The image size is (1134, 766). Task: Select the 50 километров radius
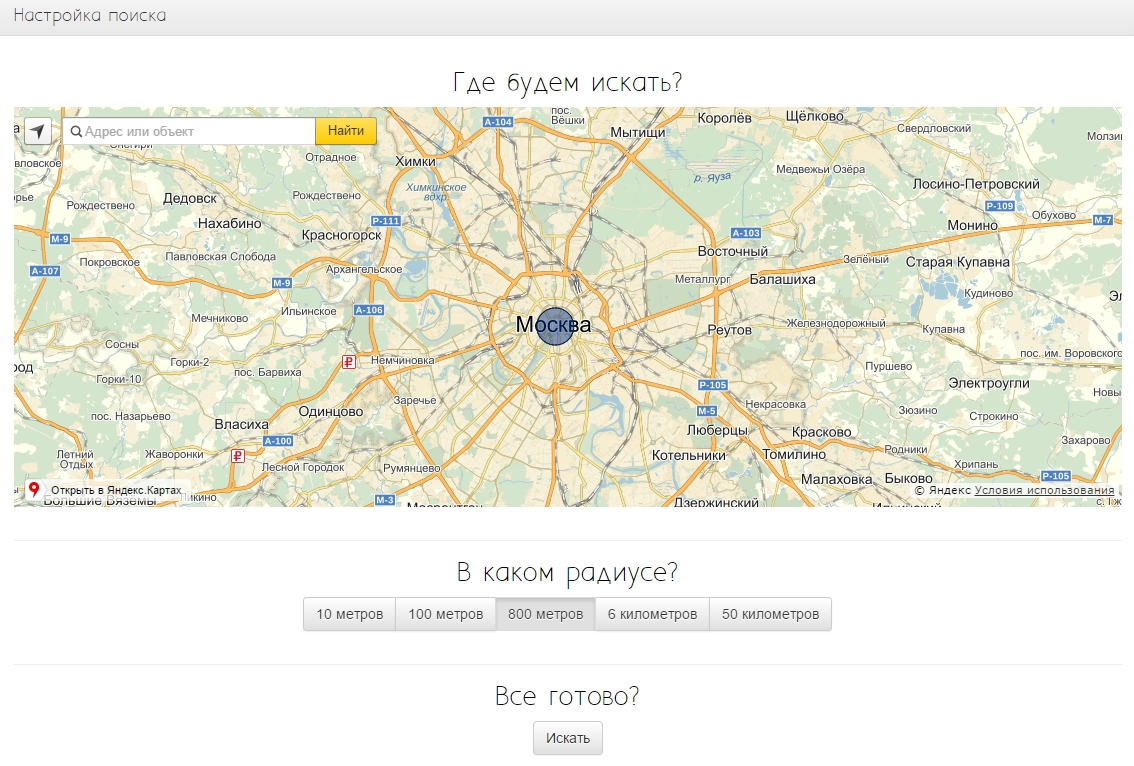point(770,614)
